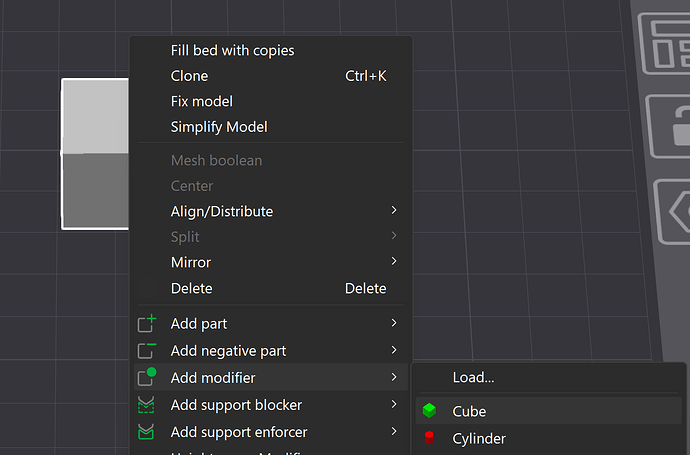
Task: Click the Add modifier chevron
Action: click(x=394, y=377)
